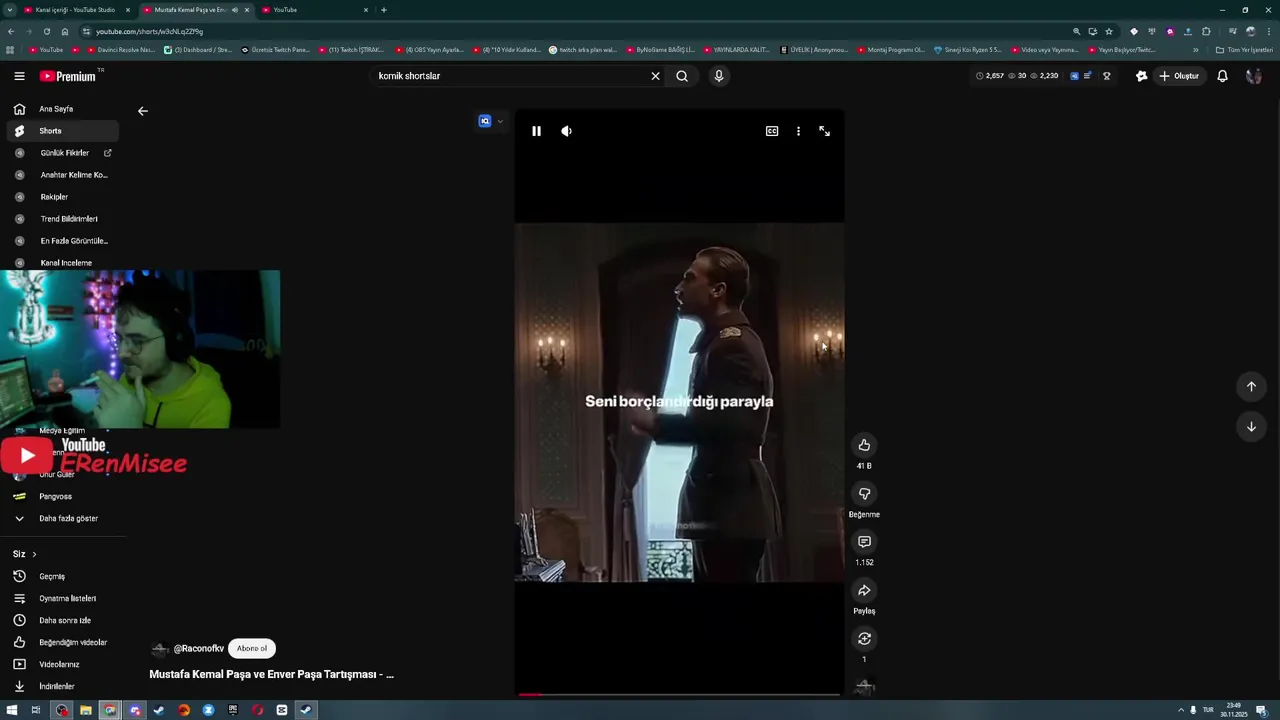Open Oynatma listeleri playlists

[63, 598]
